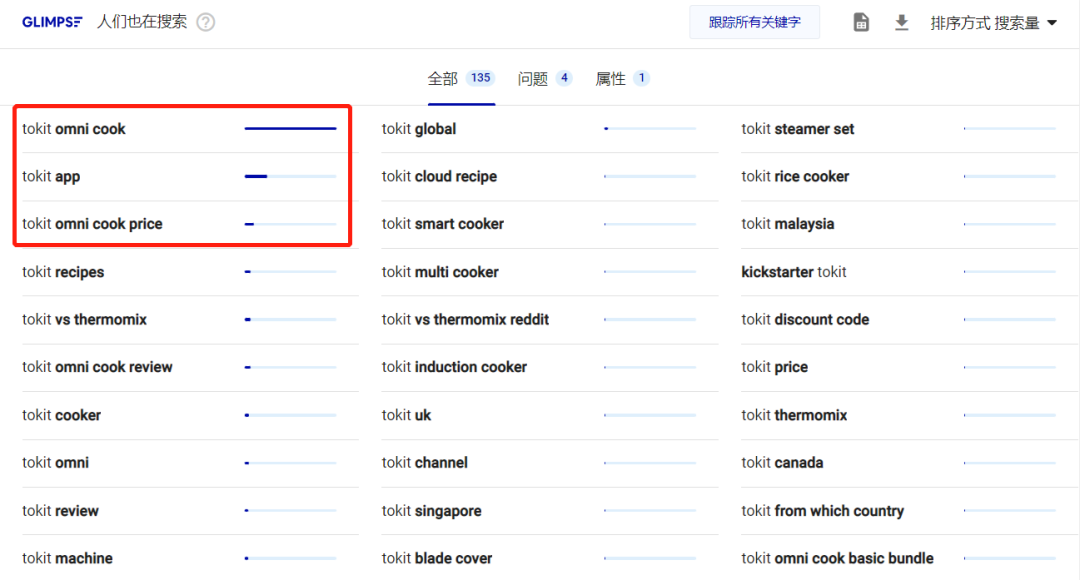This screenshot has height=580, width=1080.
Task: Select 'tokit from which country' keyword
Action: (822, 511)
